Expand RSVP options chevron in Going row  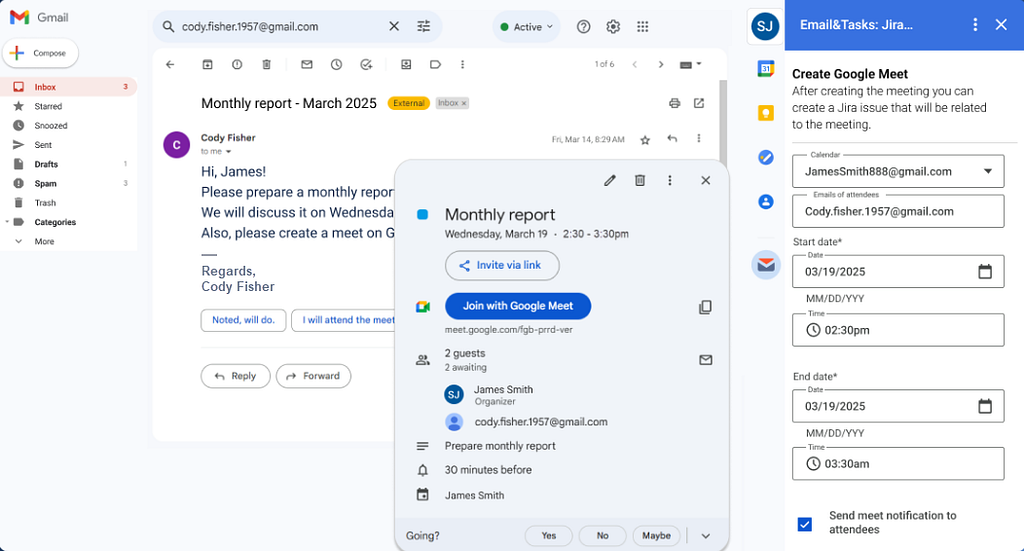[705, 536]
